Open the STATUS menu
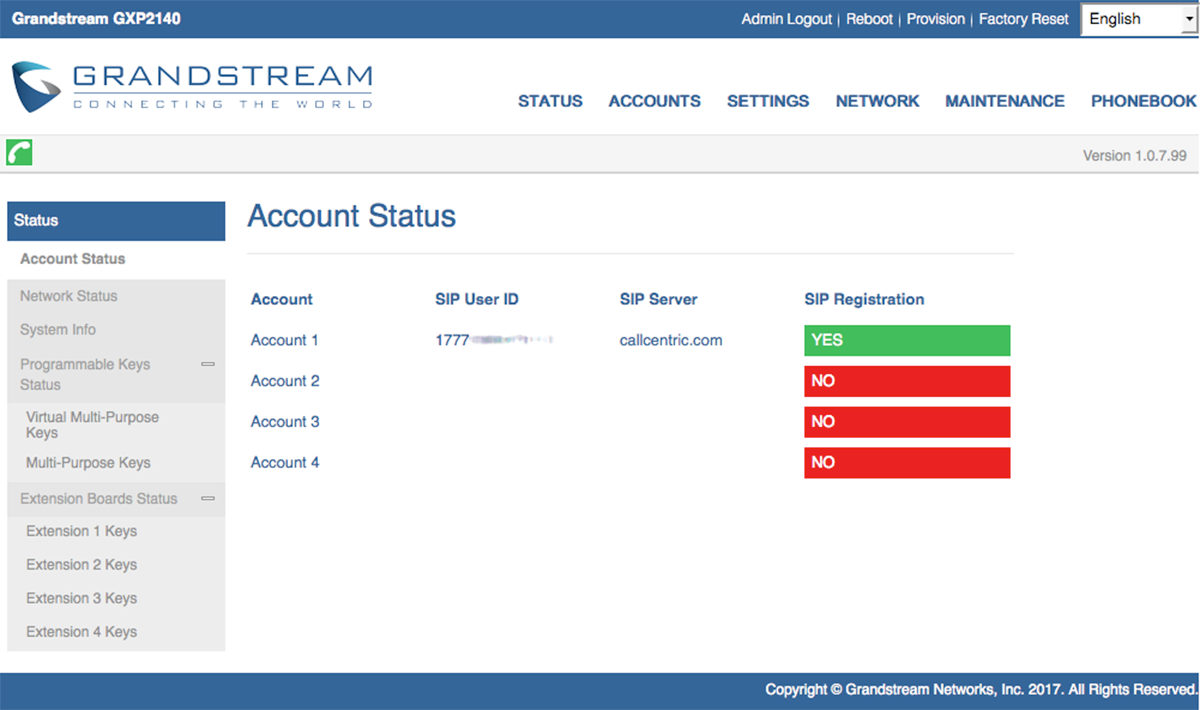The image size is (1200, 710). tap(550, 101)
